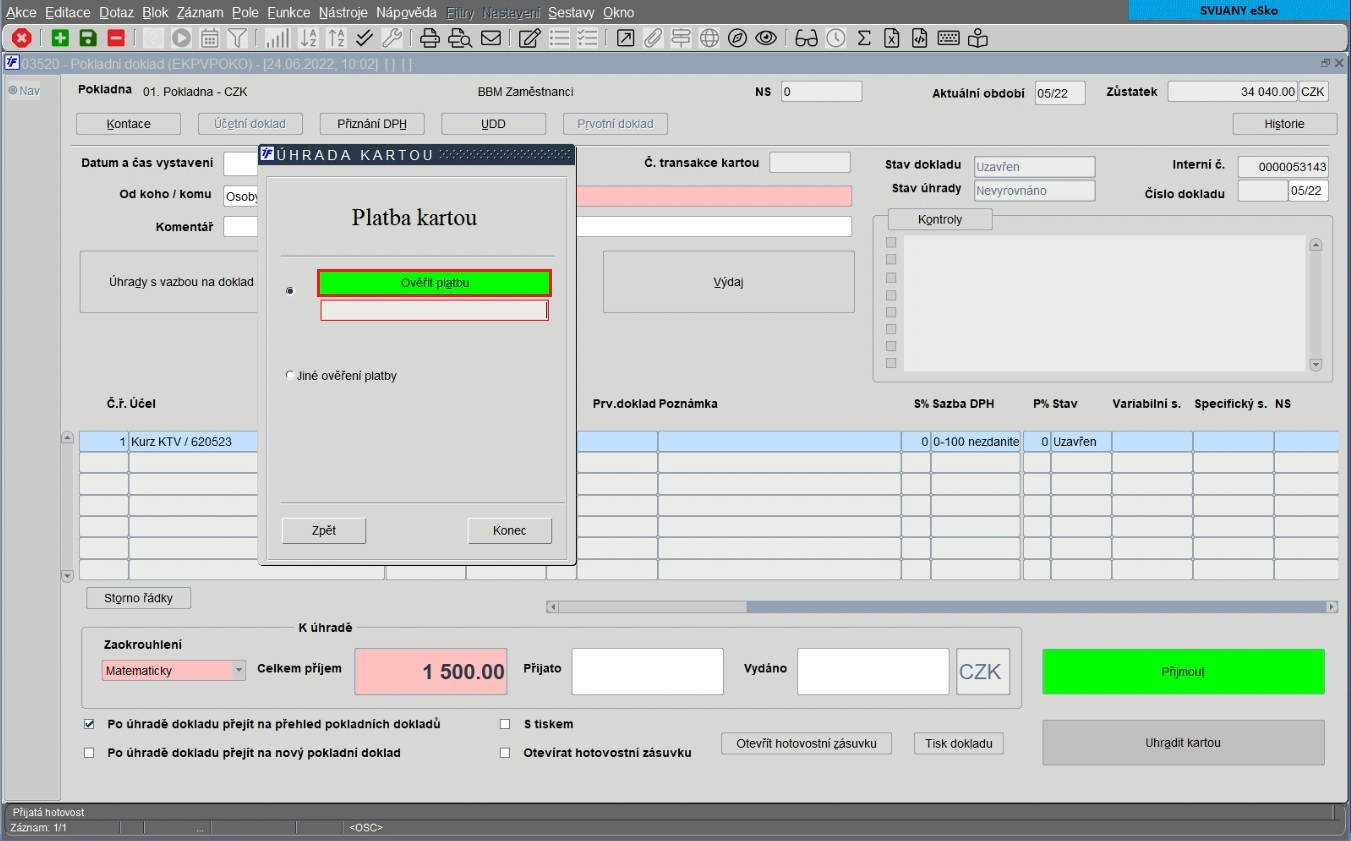The width and height of the screenshot is (1351, 841).
Task: Toggle the 'S tiskem' checkbox
Action: tap(505, 724)
